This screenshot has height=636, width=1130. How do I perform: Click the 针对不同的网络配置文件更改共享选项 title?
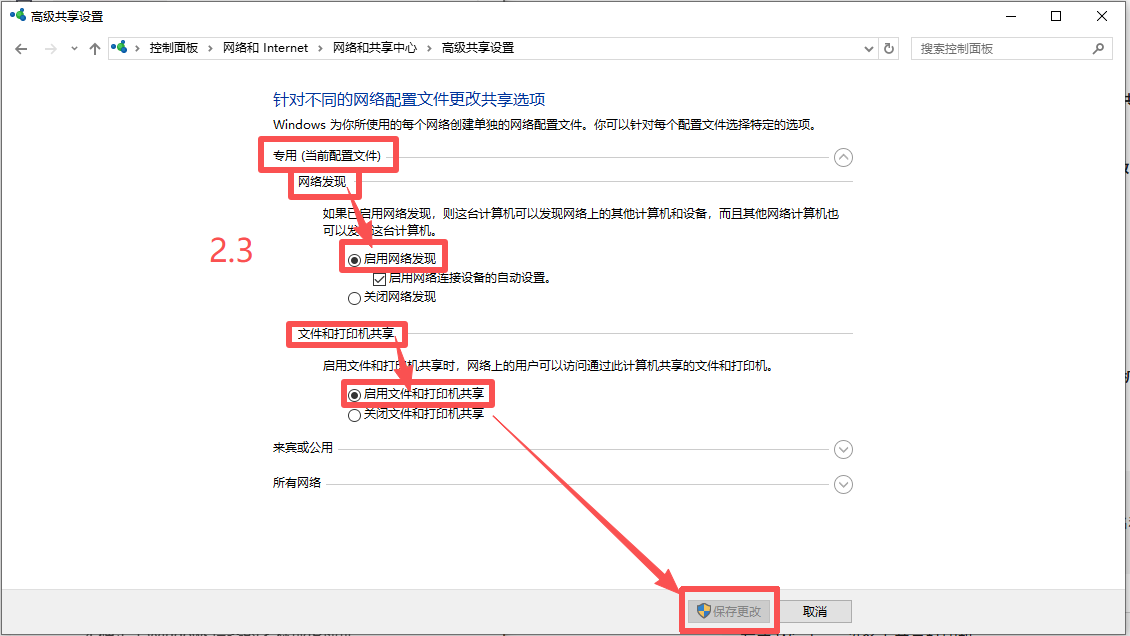409,99
